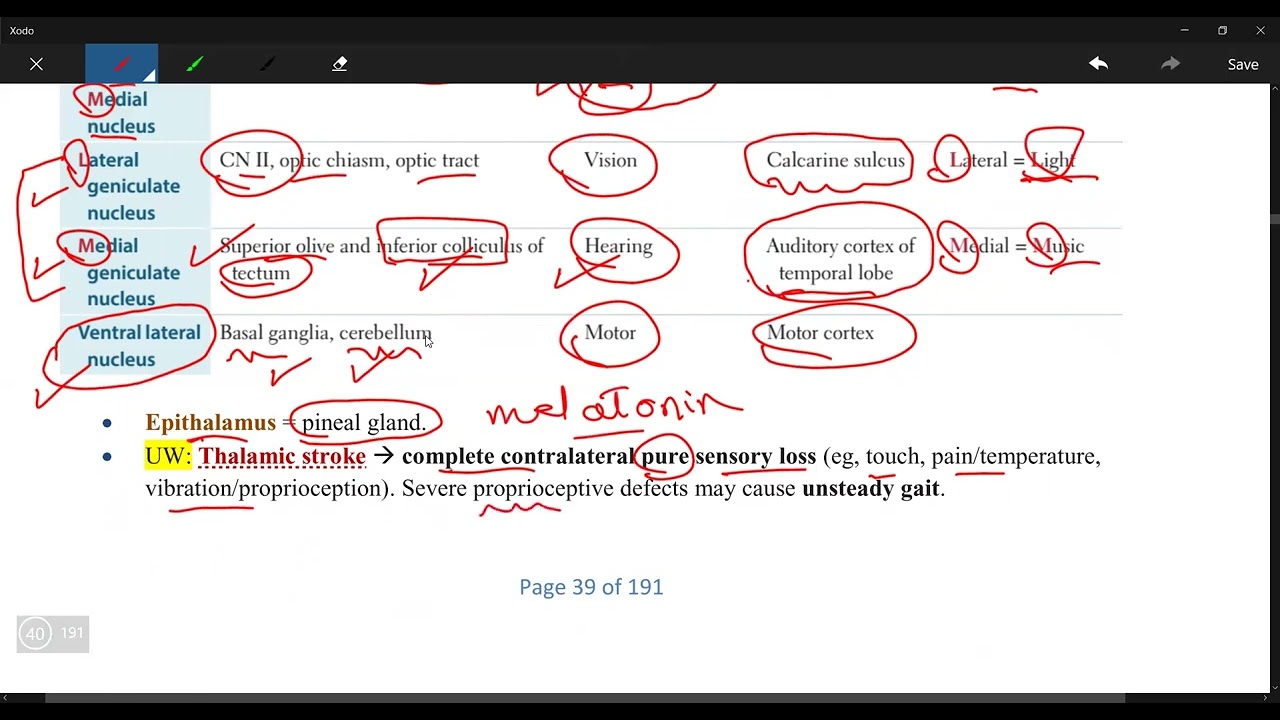Image resolution: width=1280 pixels, height=720 pixels.
Task: Select the black pen tool
Action: pos(267,64)
